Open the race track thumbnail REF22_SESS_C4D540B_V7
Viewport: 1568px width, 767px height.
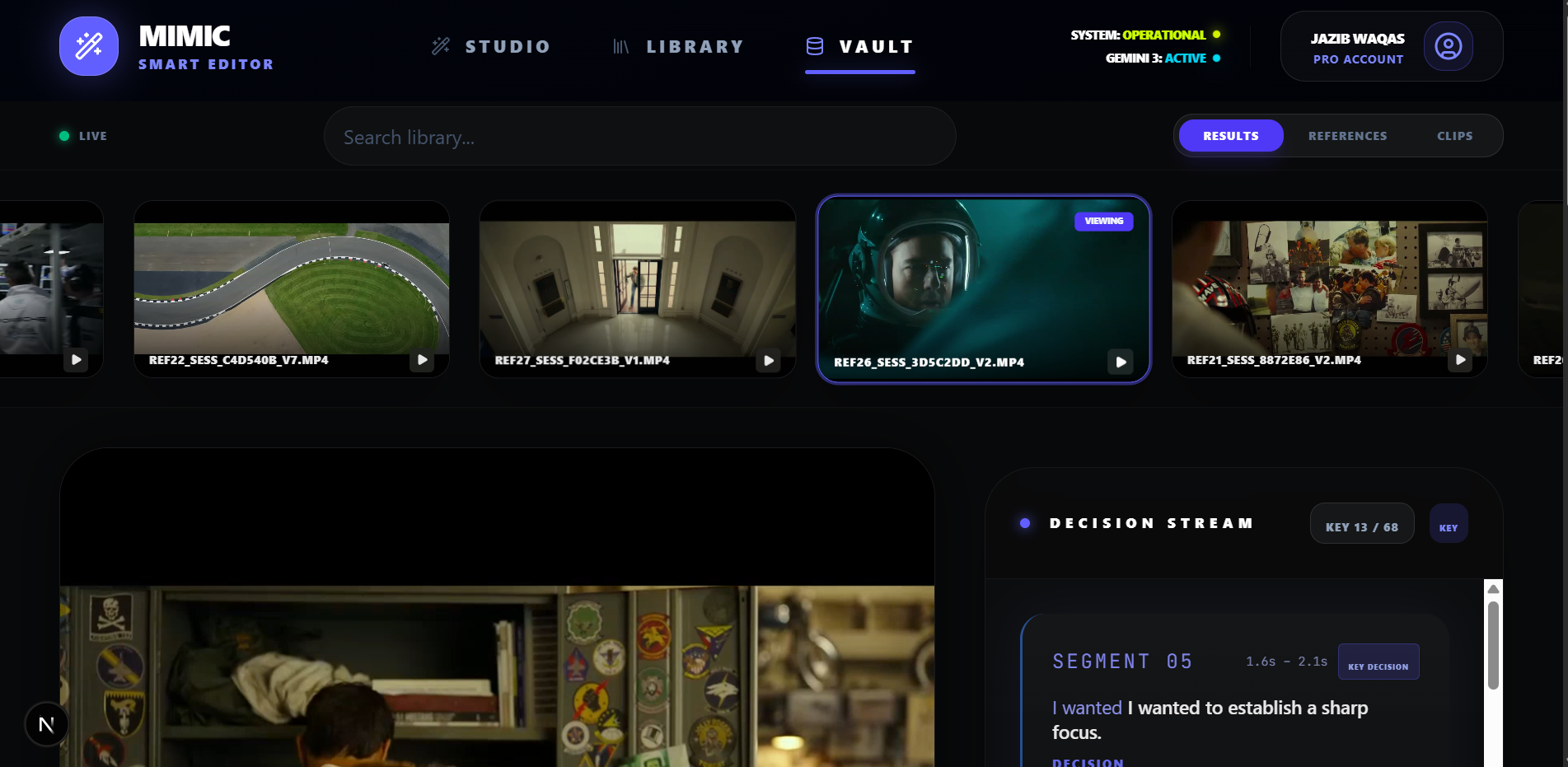pos(292,288)
